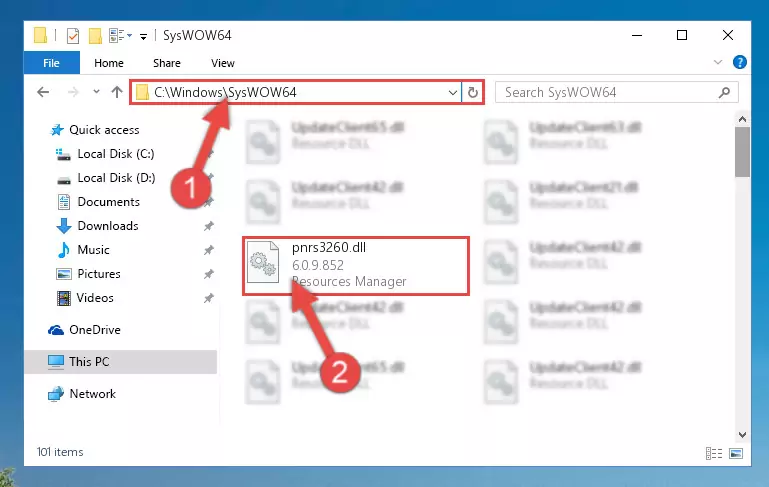Click the pin icon next to Downloads
The height and width of the screenshot is (487, 769).
click(208, 226)
